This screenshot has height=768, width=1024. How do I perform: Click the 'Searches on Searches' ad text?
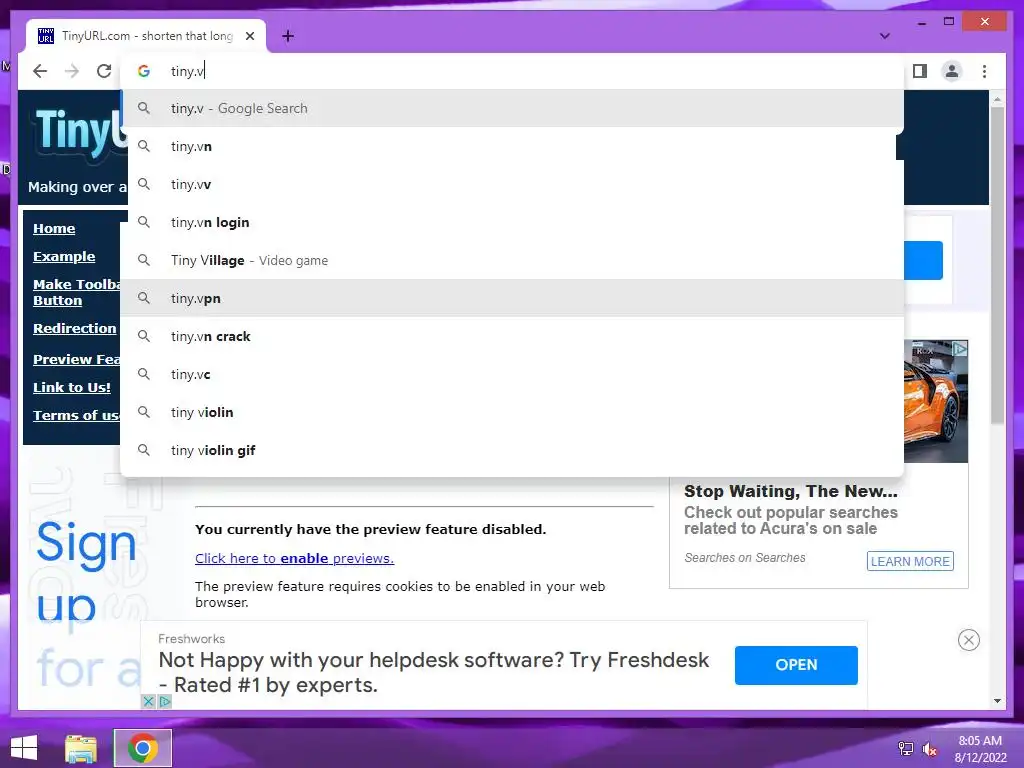pos(744,558)
